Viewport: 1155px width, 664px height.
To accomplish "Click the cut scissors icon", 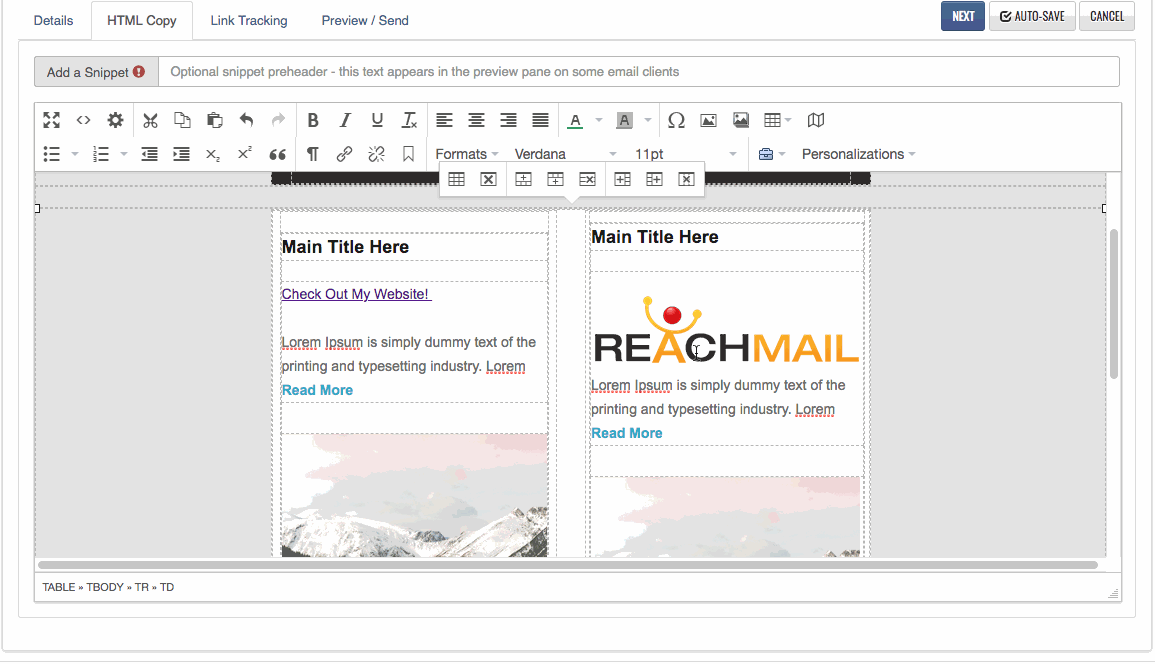I will point(150,120).
